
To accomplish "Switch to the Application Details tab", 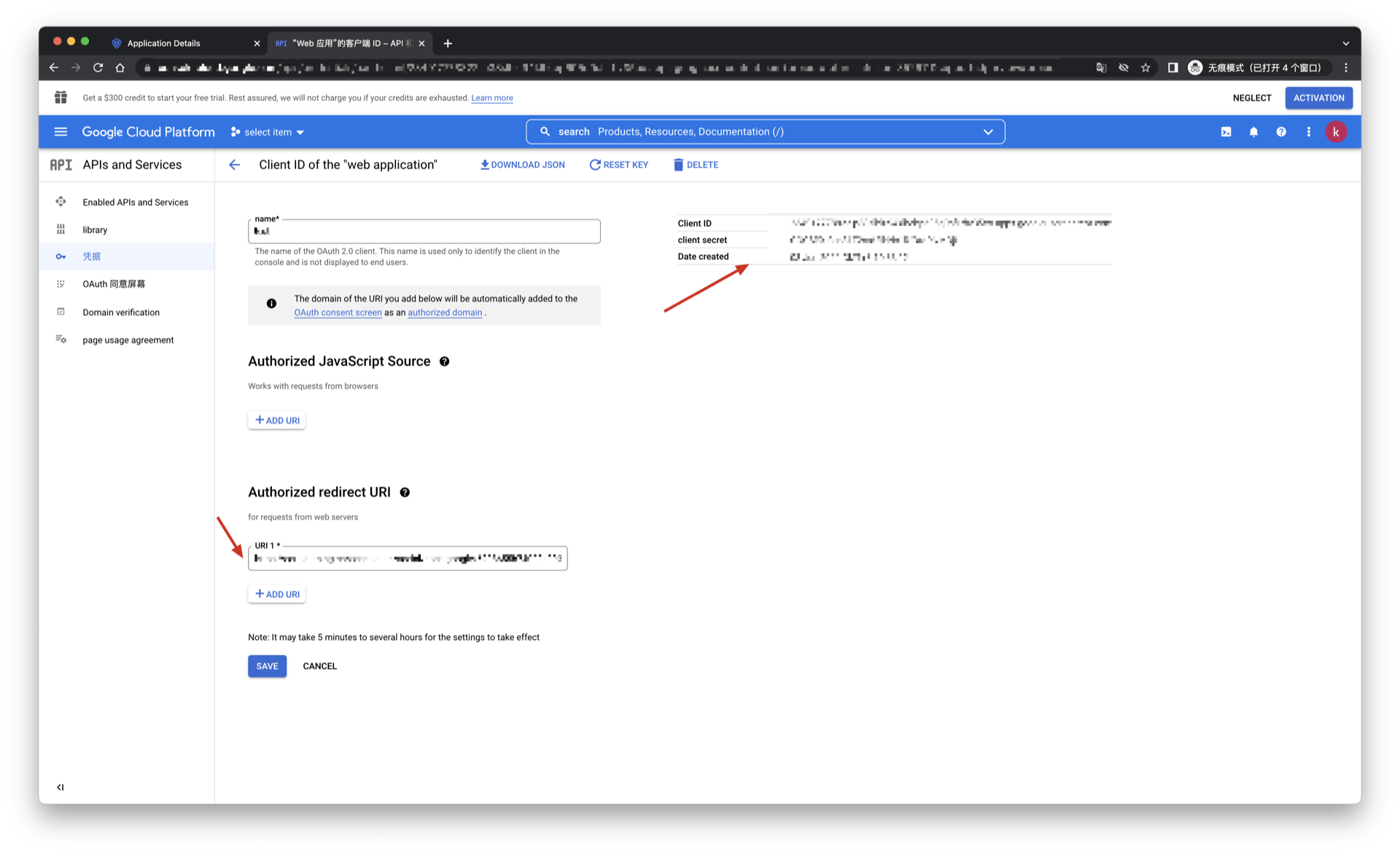I will tap(164, 44).
